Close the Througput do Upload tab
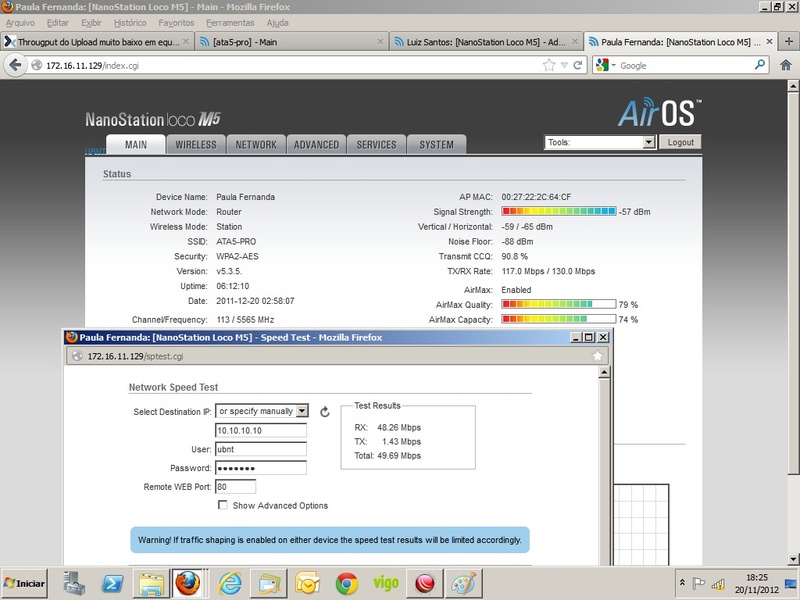Image resolution: width=800 pixels, height=600 pixels. pos(186,42)
